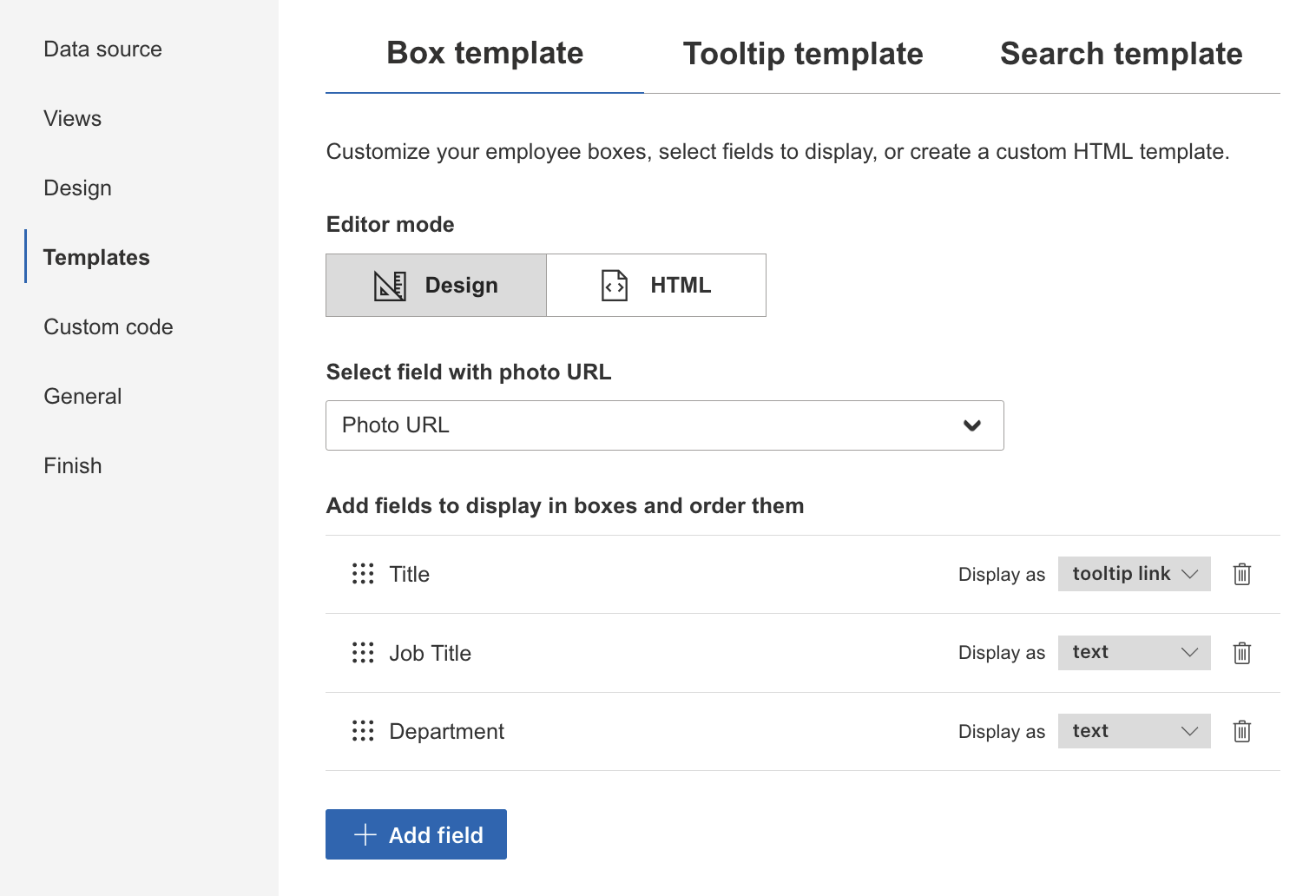Expand Title's tooltip link display dropdown
The height and width of the screenshot is (896, 1316).
tap(1134, 574)
